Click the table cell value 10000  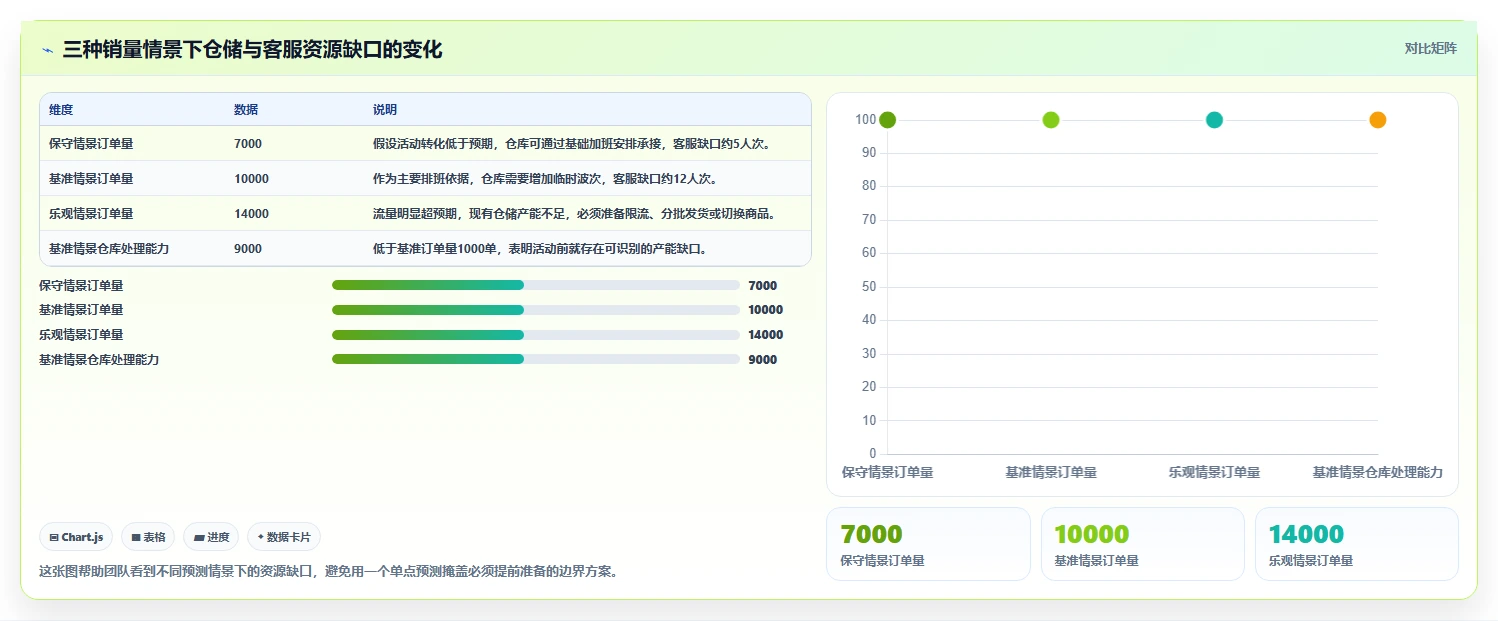251,179
